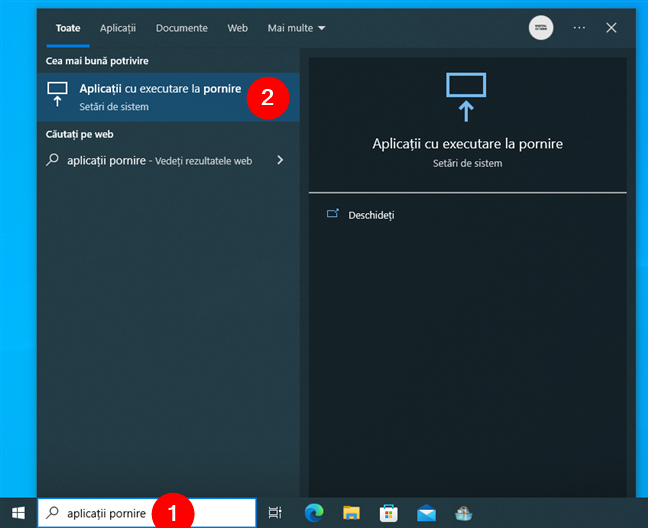This screenshot has height=528, width=648.
Task: Open File Explorer from the taskbar
Action: [x=351, y=513]
